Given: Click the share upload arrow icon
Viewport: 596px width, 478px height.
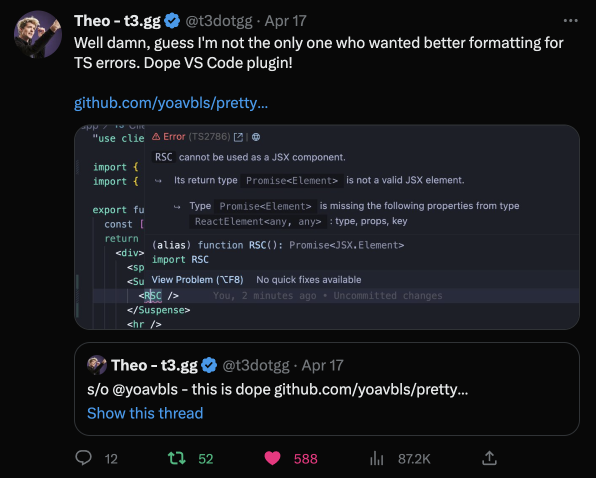Looking at the screenshot, I should [490, 458].
